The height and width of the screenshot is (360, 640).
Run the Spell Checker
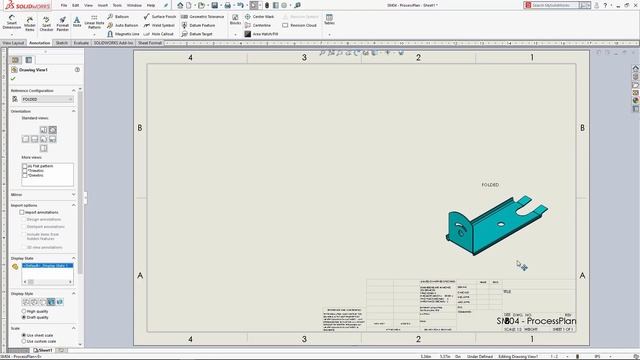(x=46, y=24)
